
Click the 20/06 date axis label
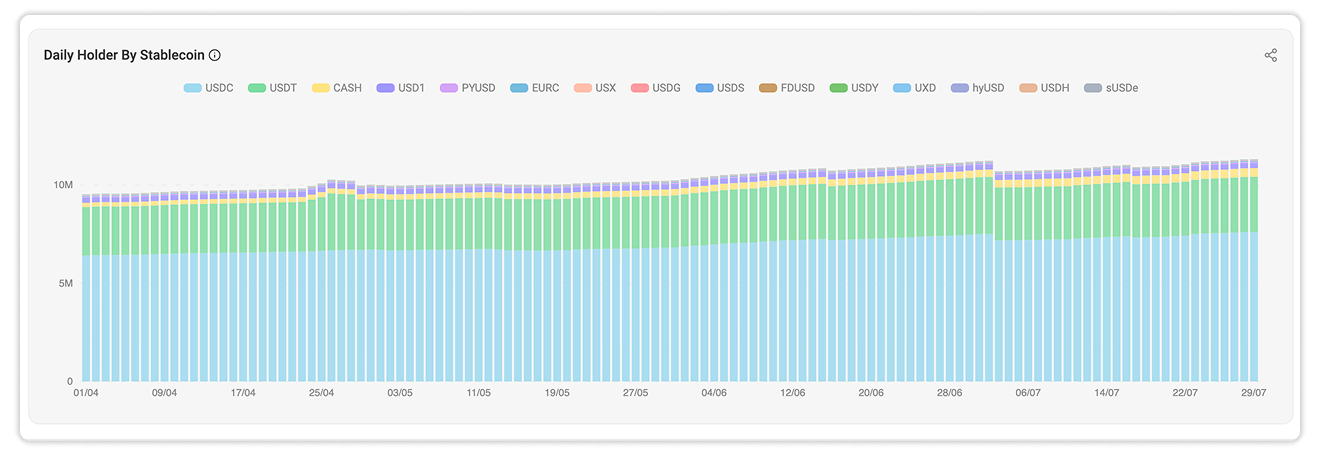coord(871,393)
